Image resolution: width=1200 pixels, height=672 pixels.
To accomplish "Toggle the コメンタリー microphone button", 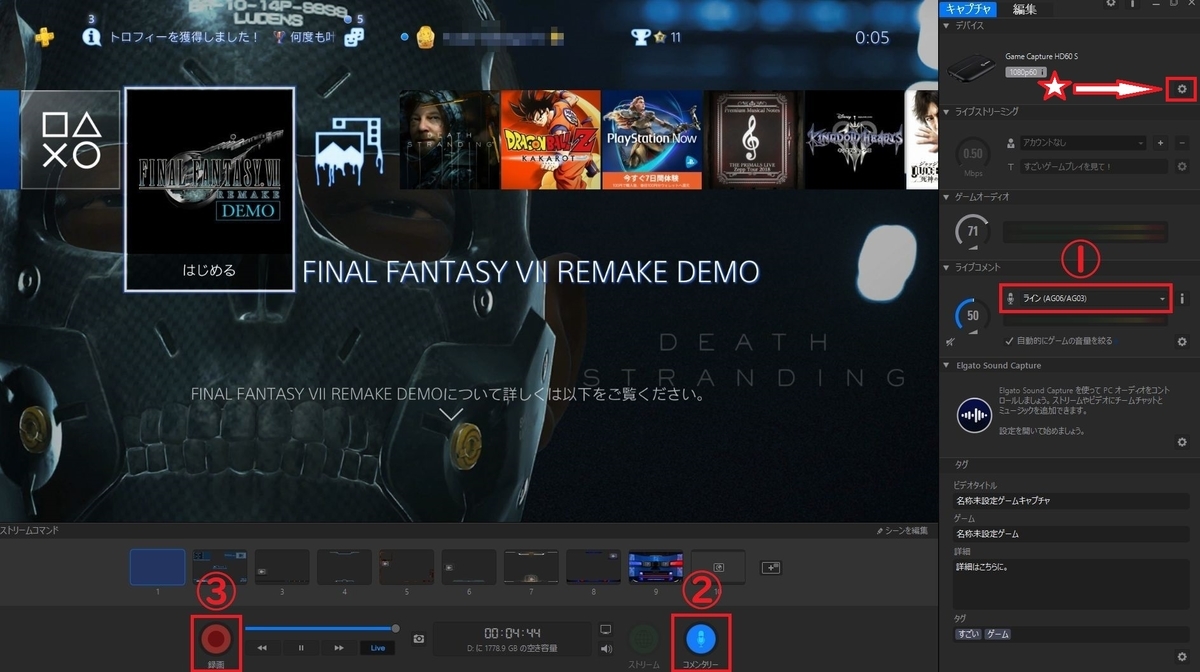I will [701, 638].
